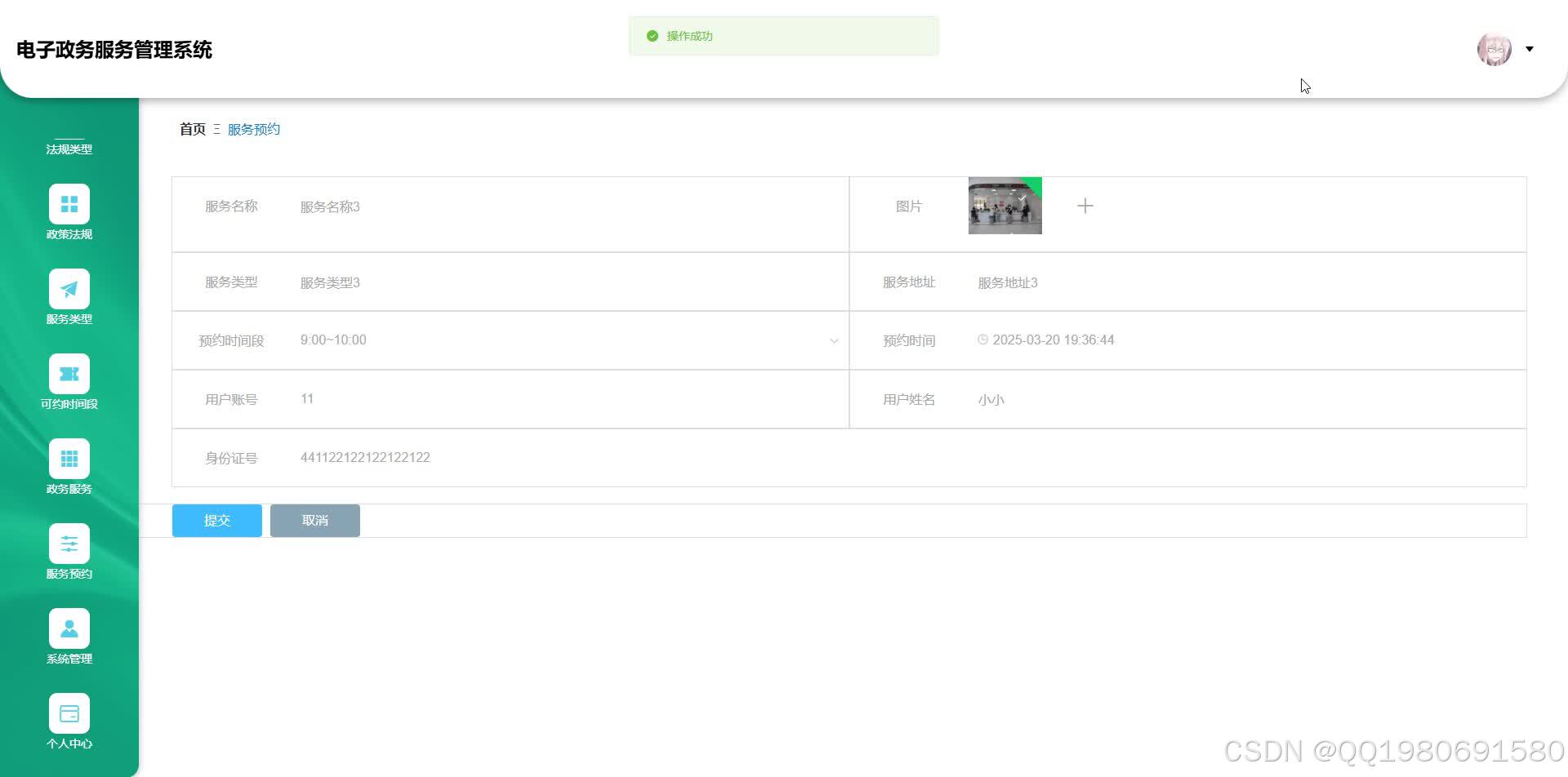The height and width of the screenshot is (777, 1568).
Task: Click the user avatar picture
Action: tap(1494, 49)
